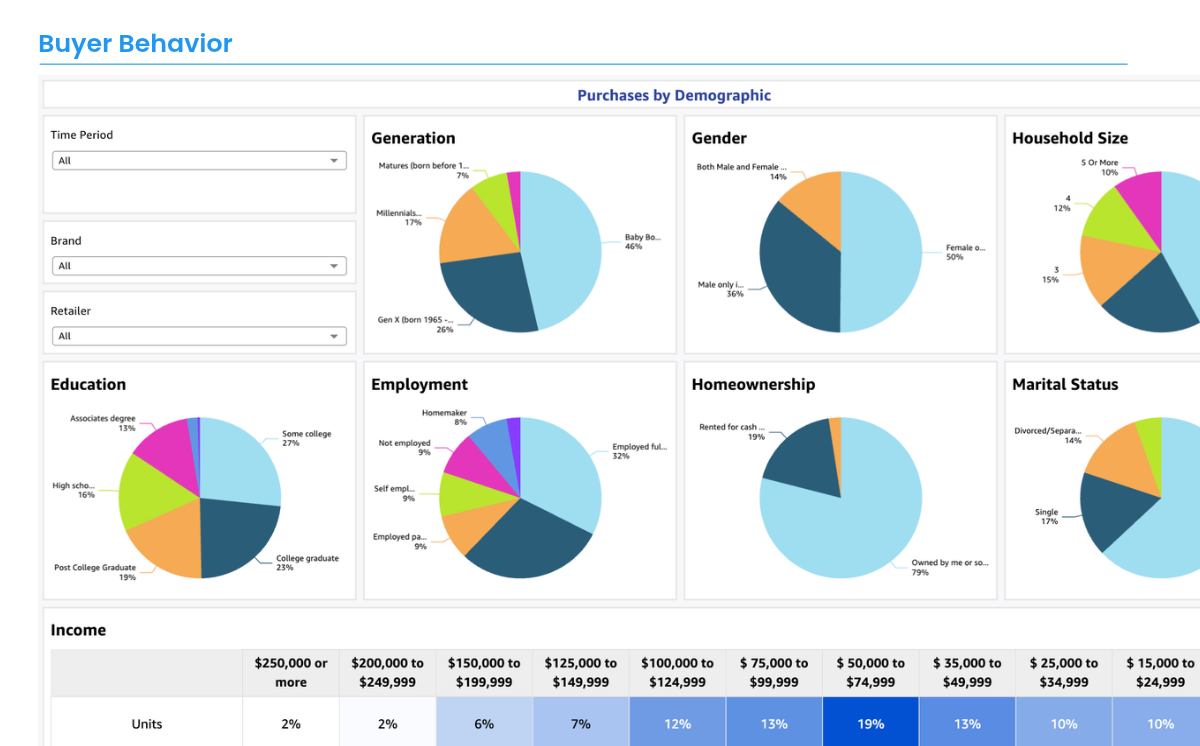This screenshot has width=1200, height=746.
Task: Click the 7% Units cell in Income table
Action: [581, 724]
